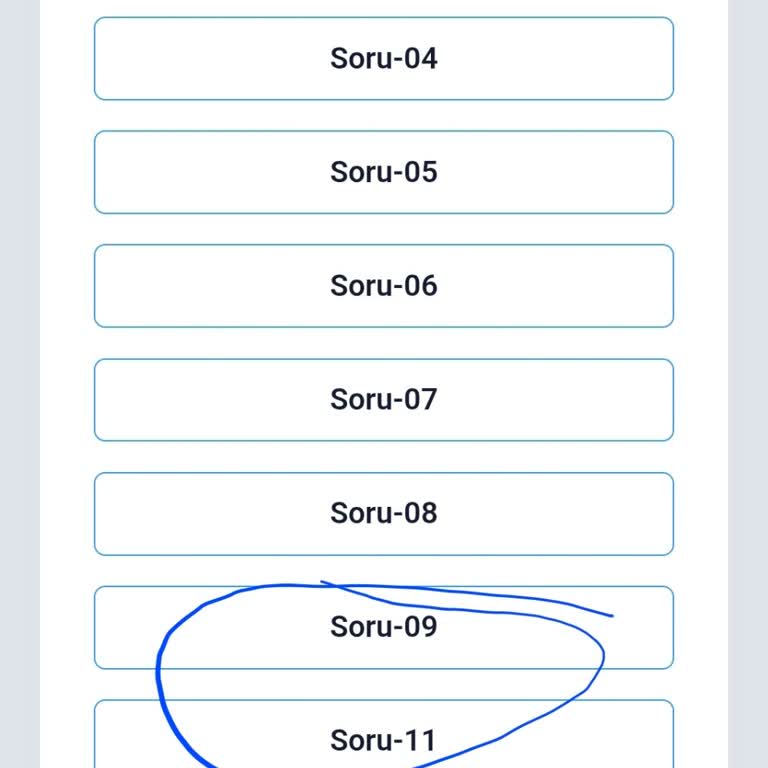Launch question 07 from the list
The image size is (768, 768).
(x=383, y=400)
